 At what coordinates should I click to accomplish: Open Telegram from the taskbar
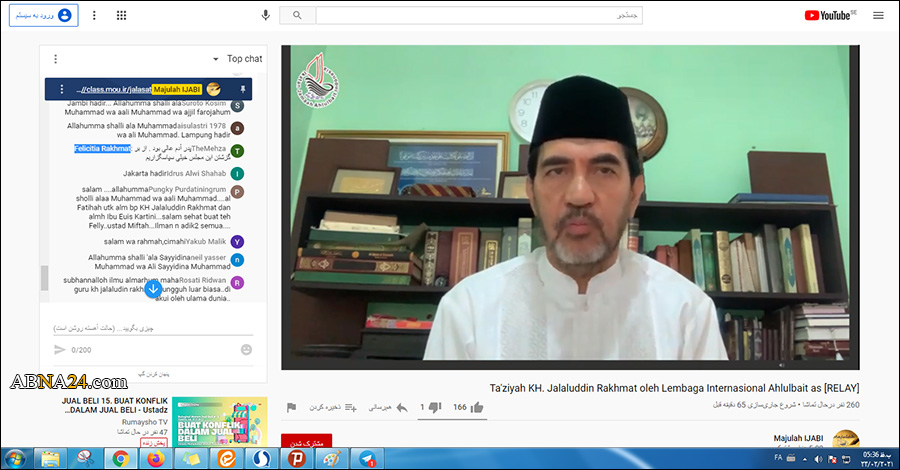(366, 458)
